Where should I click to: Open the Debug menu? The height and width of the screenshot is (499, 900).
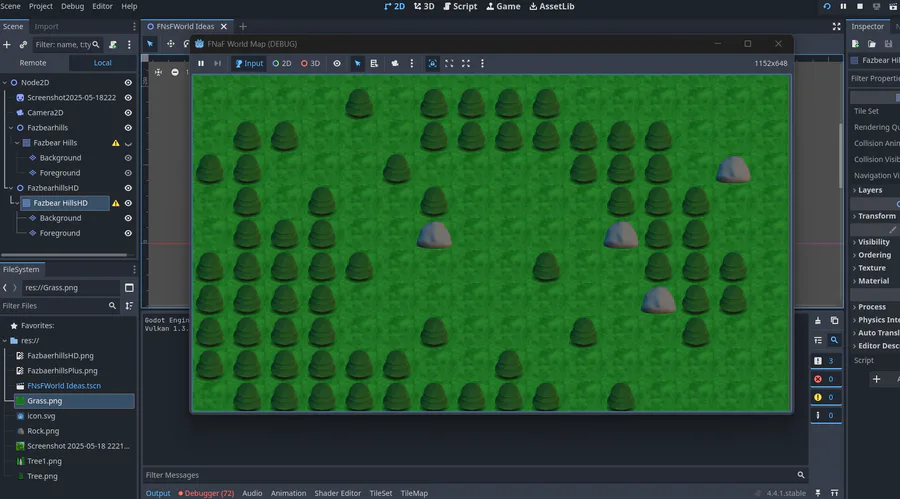[72, 6]
